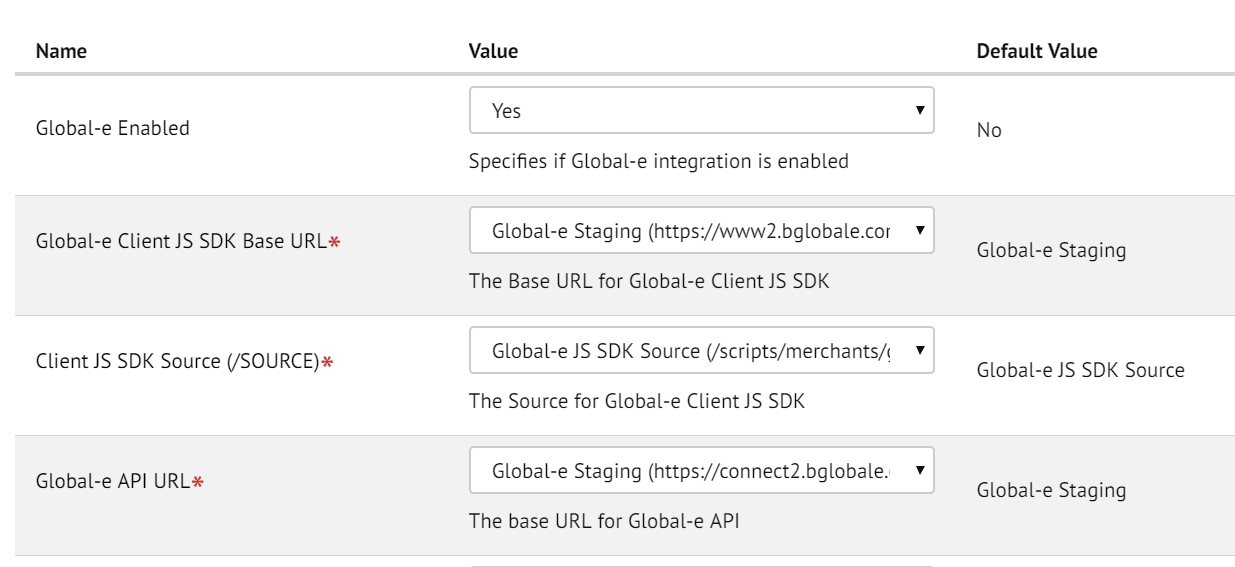1235x567 pixels.
Task: Click the Global-e JS SDK Source default value
Action: coord(1080,370)
